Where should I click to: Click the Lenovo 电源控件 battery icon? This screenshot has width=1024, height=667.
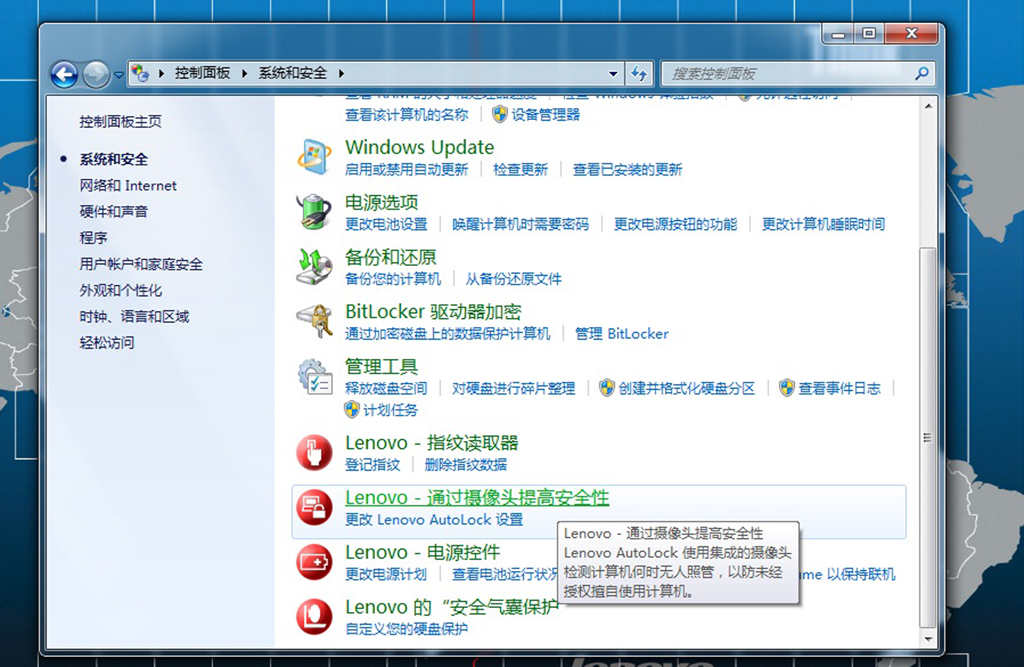[314, 562]
